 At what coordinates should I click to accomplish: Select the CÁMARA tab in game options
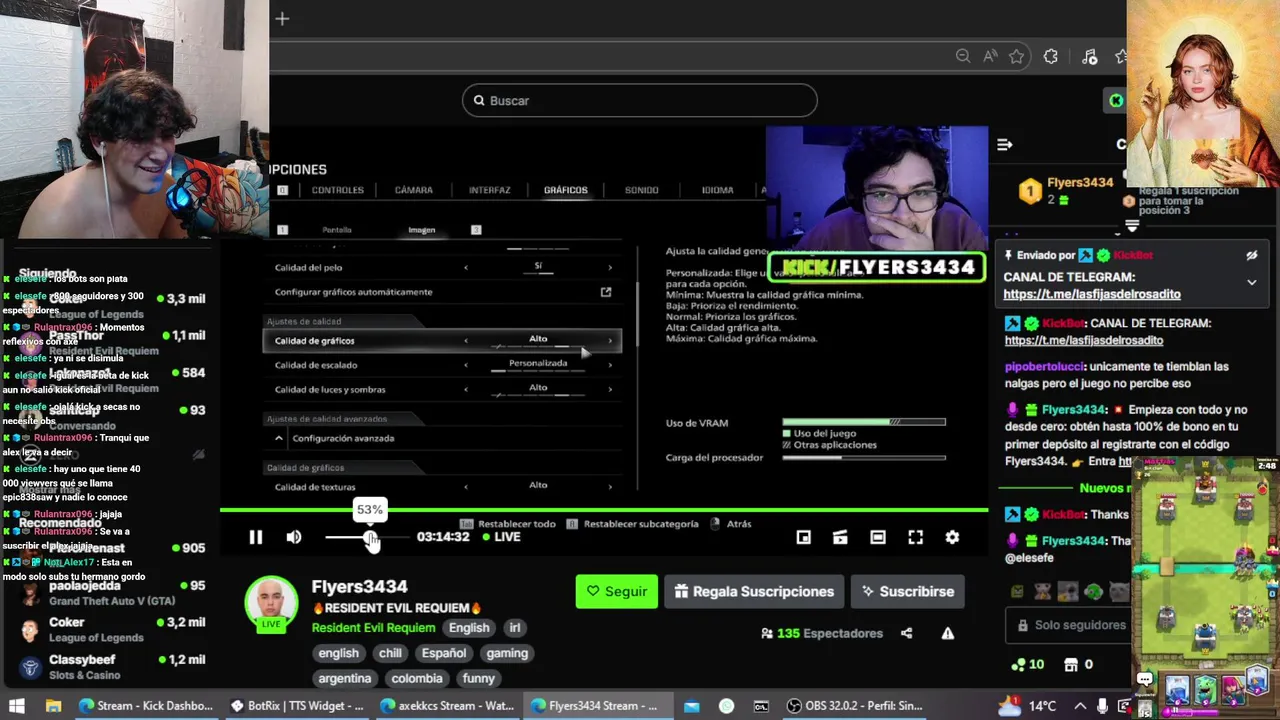tap(413, 190)
